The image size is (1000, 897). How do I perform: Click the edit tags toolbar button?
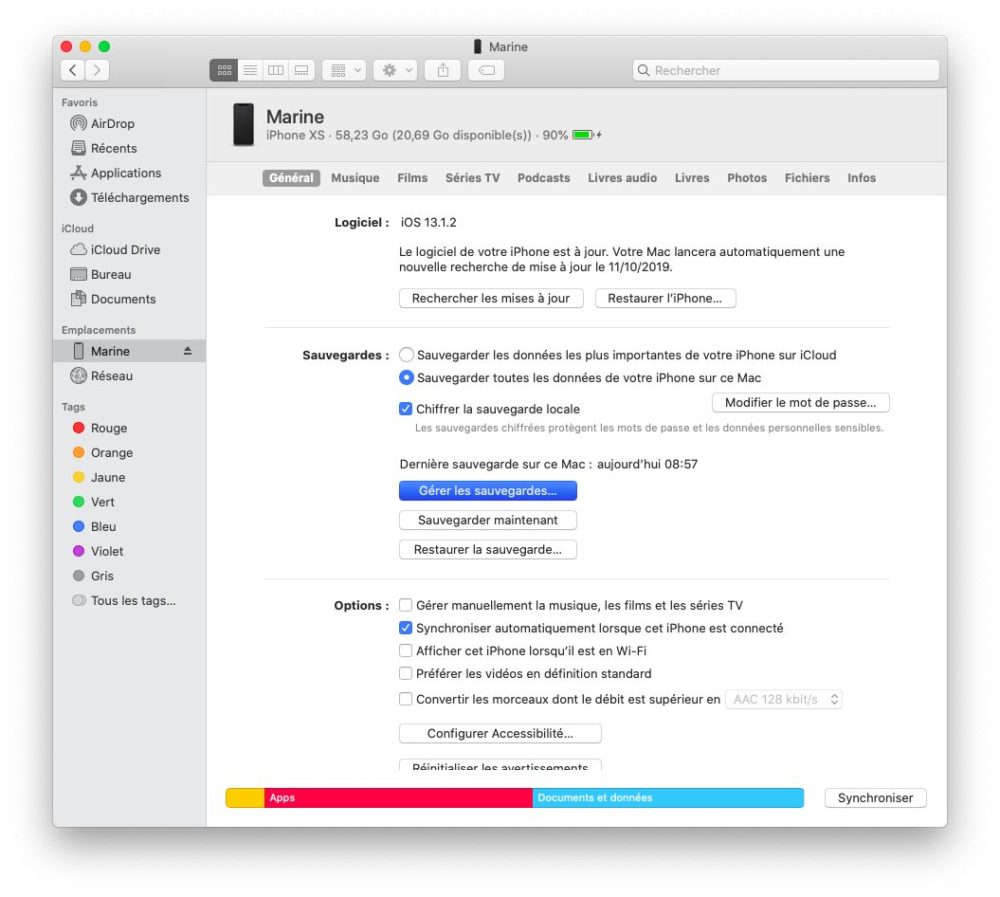pyautogui.click(x=487, y=70)
